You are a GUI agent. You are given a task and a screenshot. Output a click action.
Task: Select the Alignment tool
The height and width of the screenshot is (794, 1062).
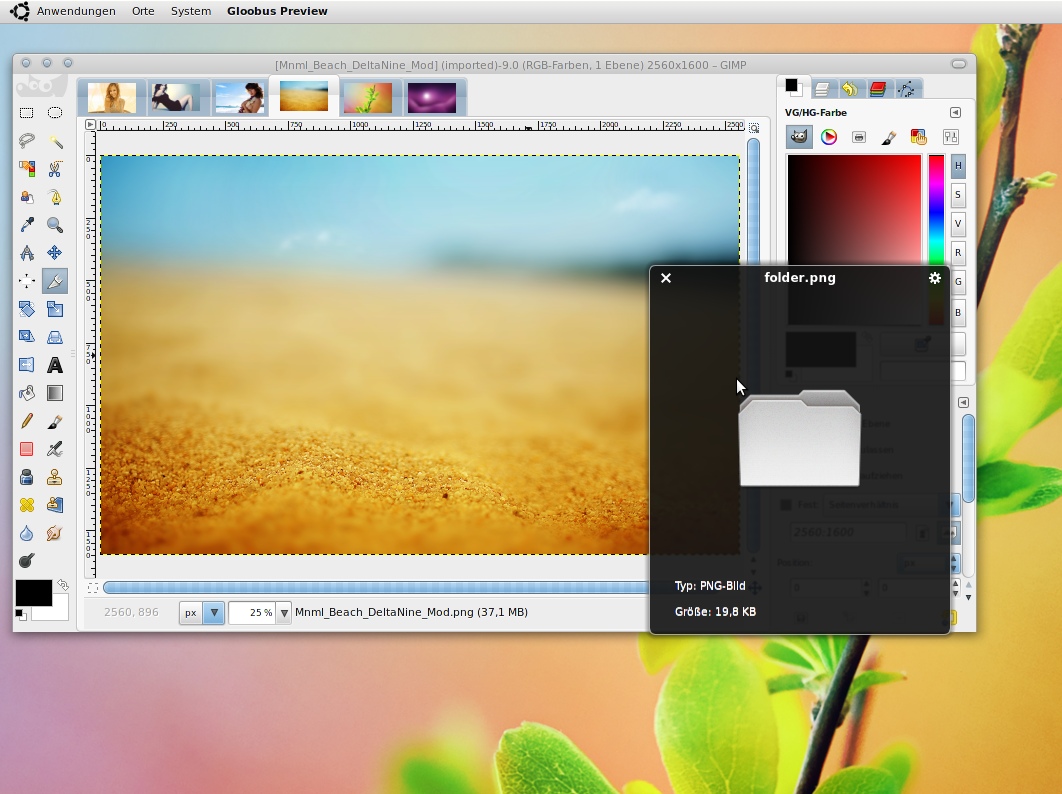click(26, 281)
